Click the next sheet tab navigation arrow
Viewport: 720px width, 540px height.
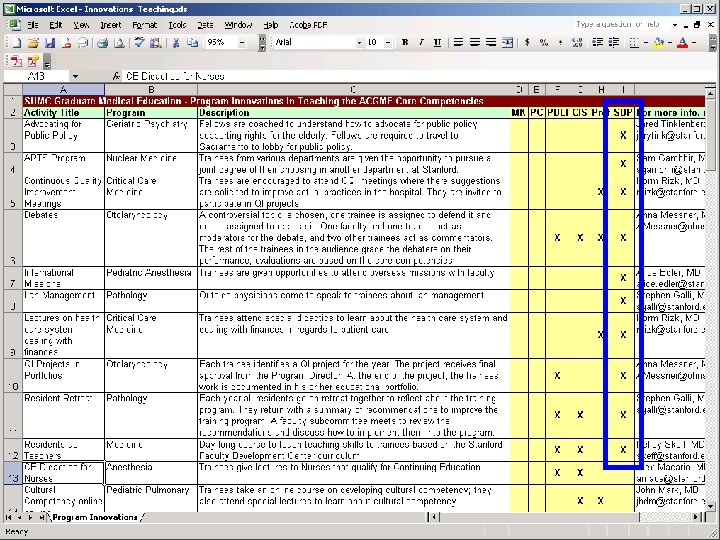[x=29, y=518]
